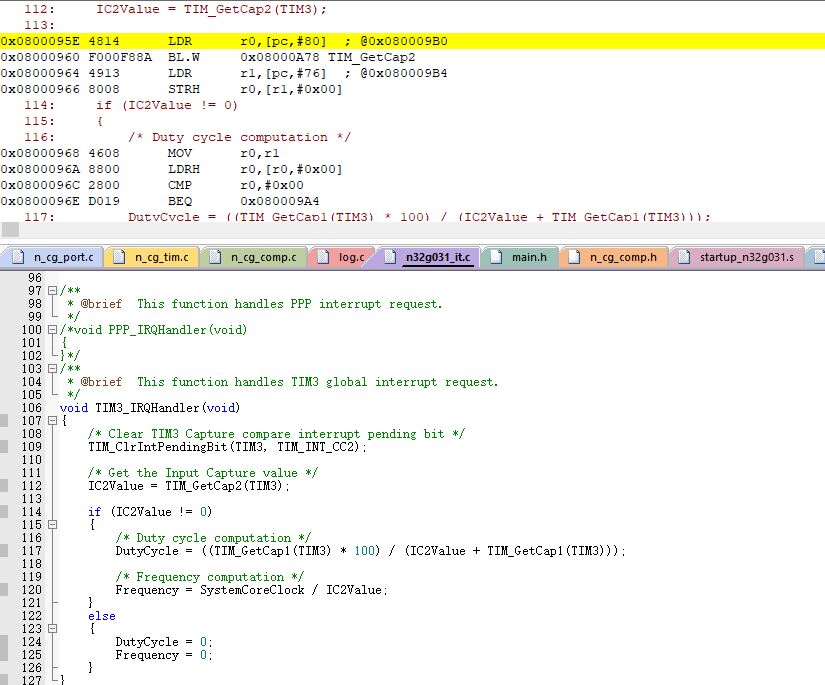Activate the n32g031_it.c tab
Screen dimensions: 825x685
click(428, 257)
